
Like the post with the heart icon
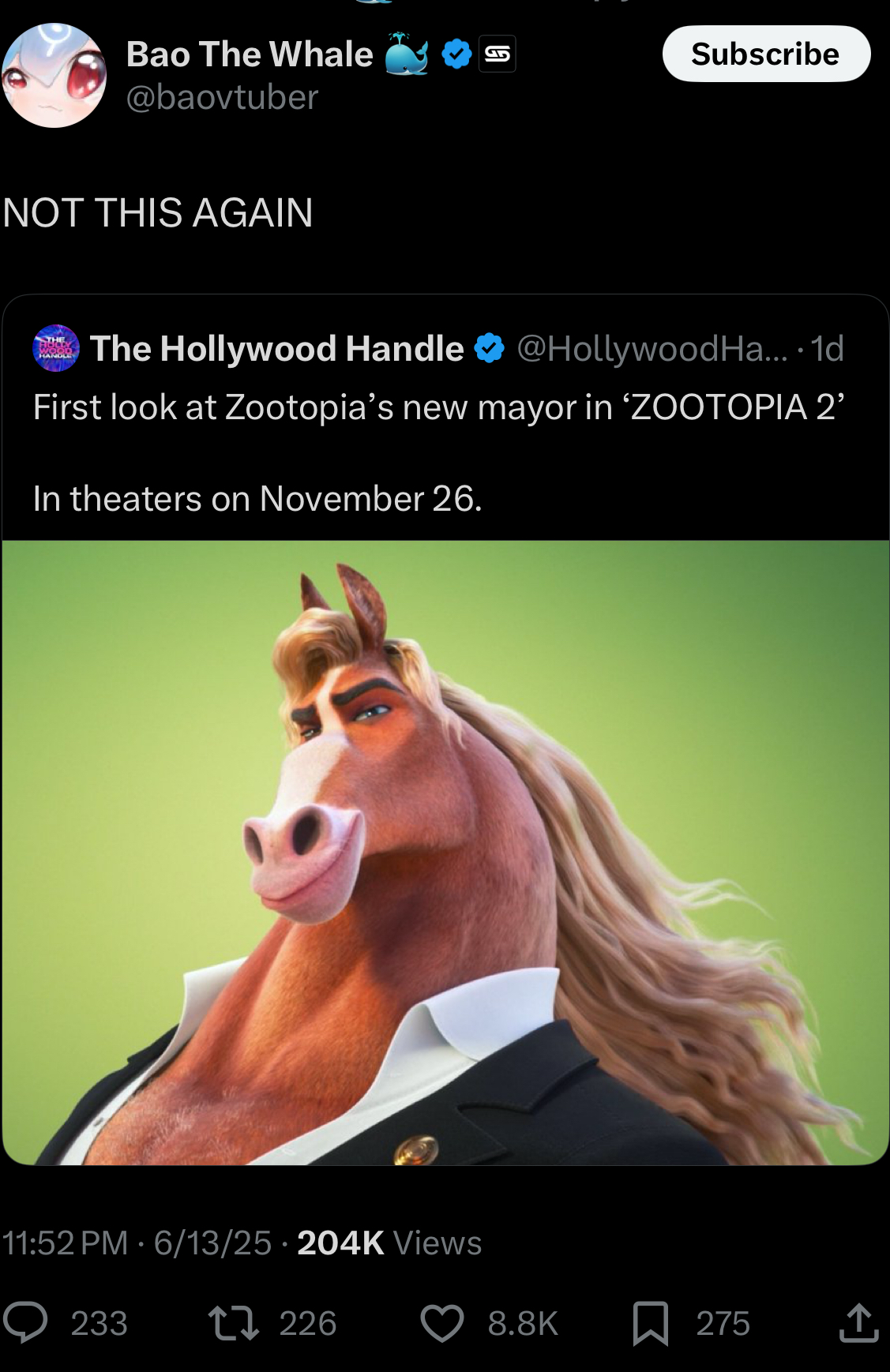pos(441,1323)
